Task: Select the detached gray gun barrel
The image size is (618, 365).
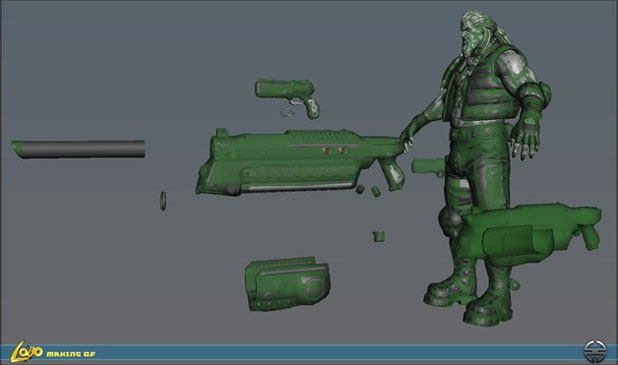Action: tap(78, 149)
